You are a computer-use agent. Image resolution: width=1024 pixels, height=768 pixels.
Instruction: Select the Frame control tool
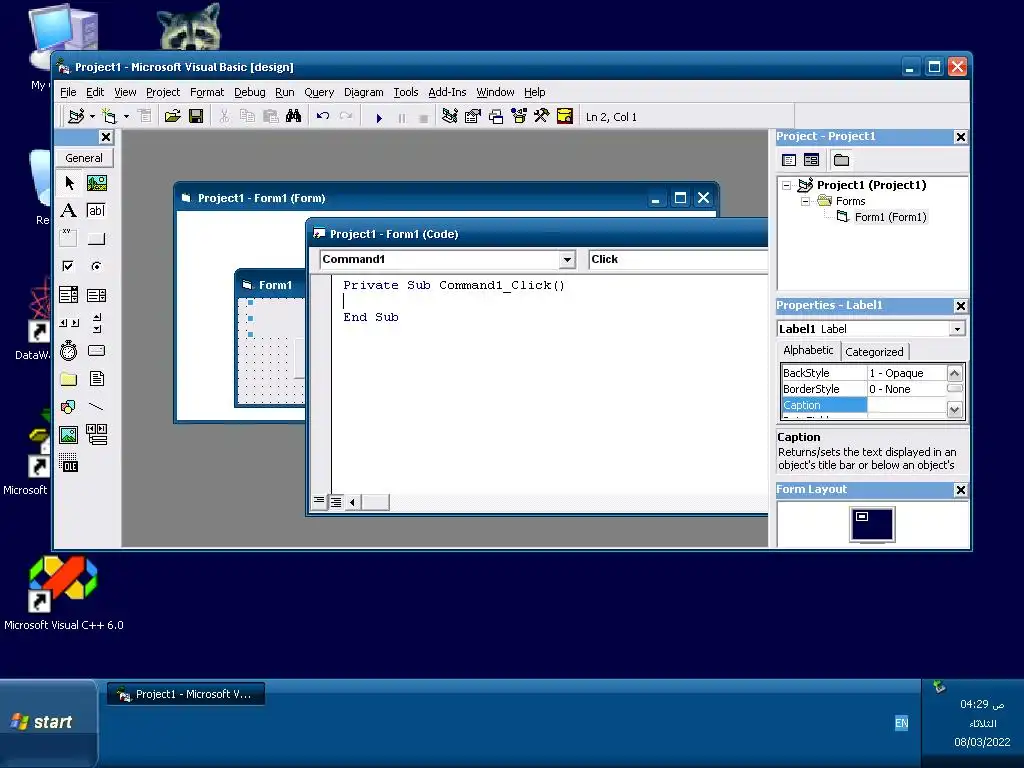coord(69,238)
